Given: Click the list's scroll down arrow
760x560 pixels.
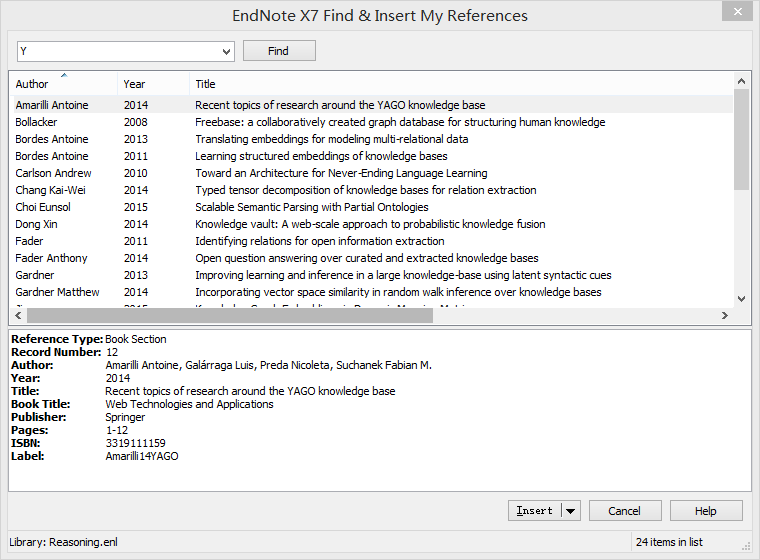Looking at the screenshot, I should (741, 299).
